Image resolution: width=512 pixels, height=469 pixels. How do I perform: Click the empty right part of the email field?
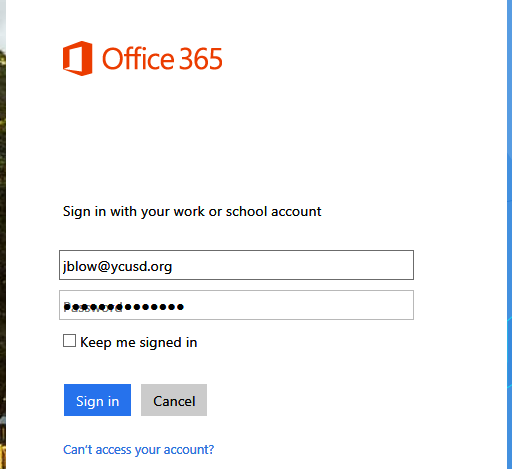click(x=293, y=265)
